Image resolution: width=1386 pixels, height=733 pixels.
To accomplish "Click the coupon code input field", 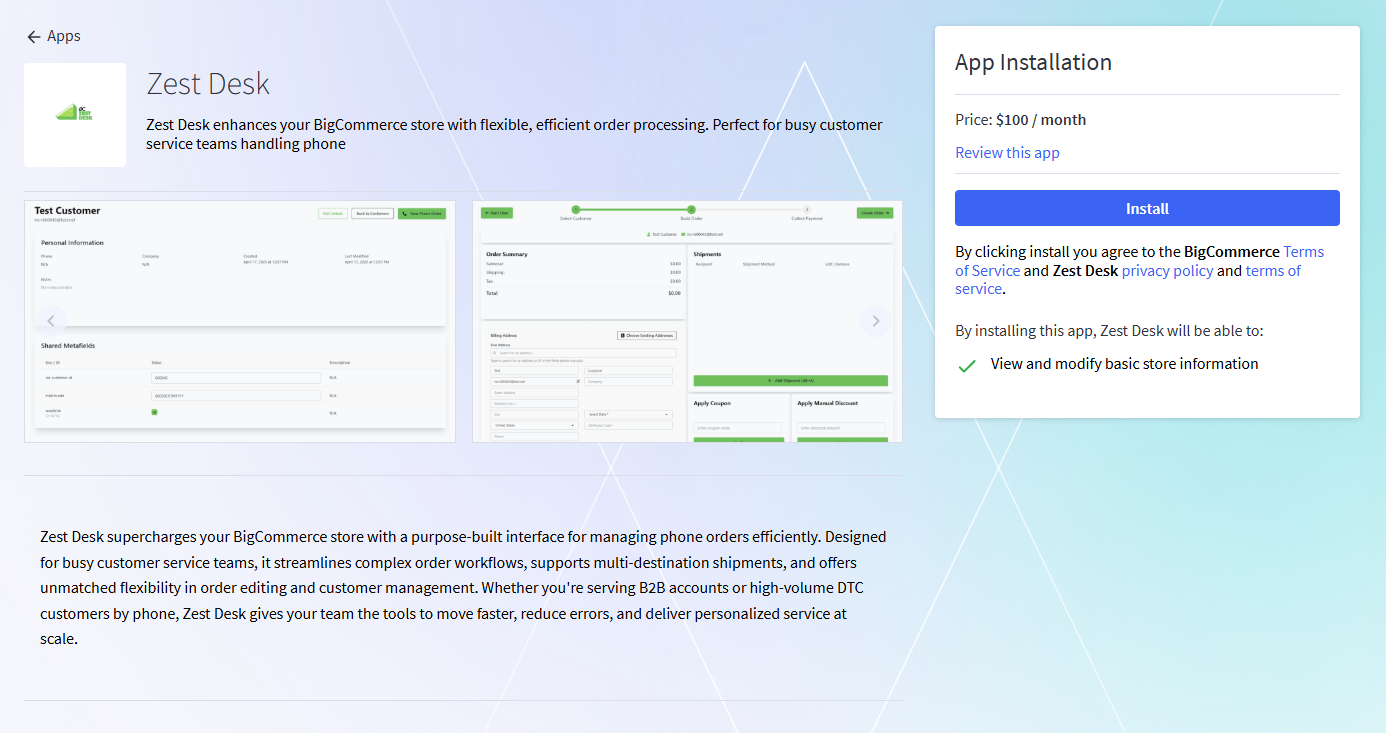I will pos(738,428).
